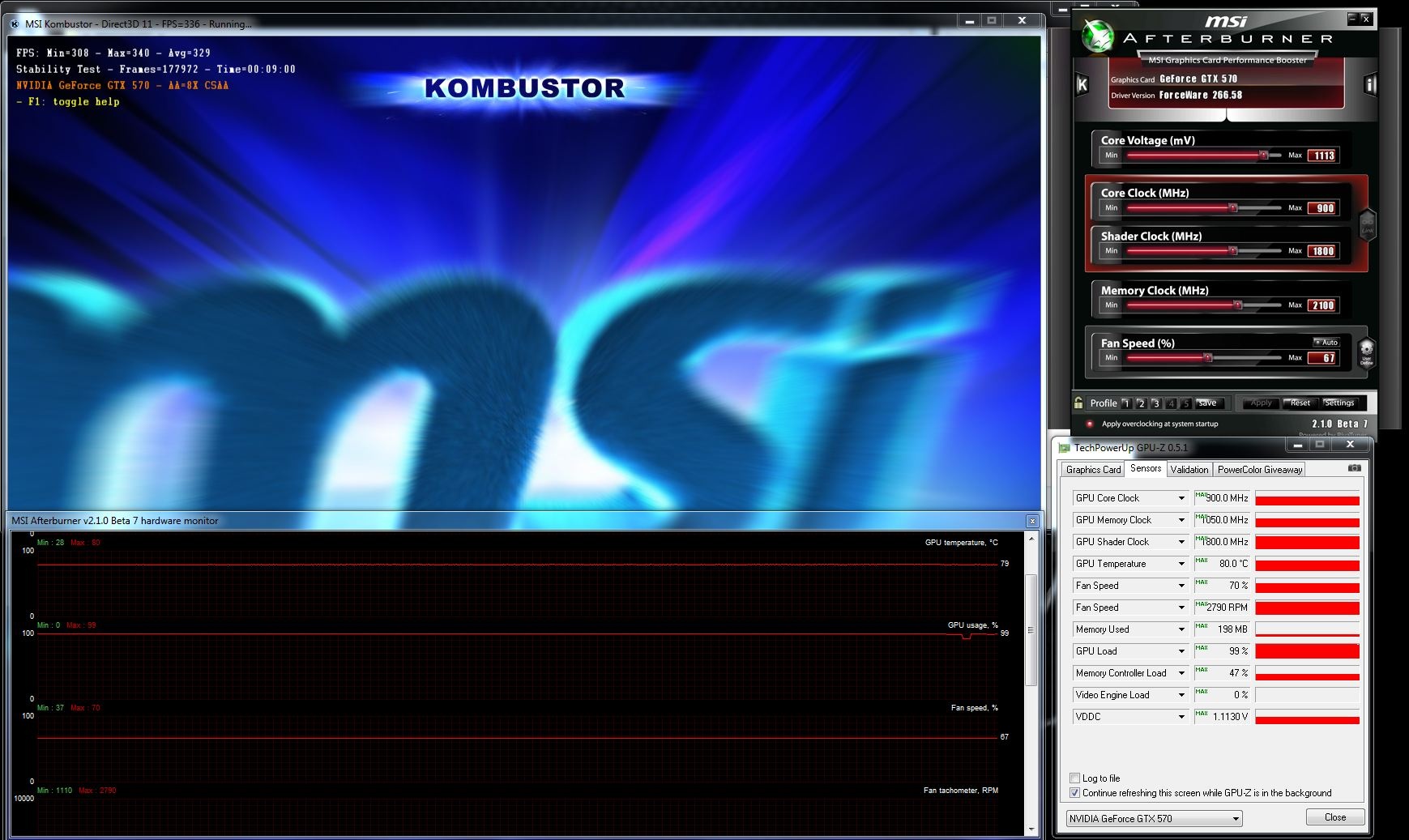Open the NVIDIA GeForce GTX 570 device selector

[x=1154, y=819]
